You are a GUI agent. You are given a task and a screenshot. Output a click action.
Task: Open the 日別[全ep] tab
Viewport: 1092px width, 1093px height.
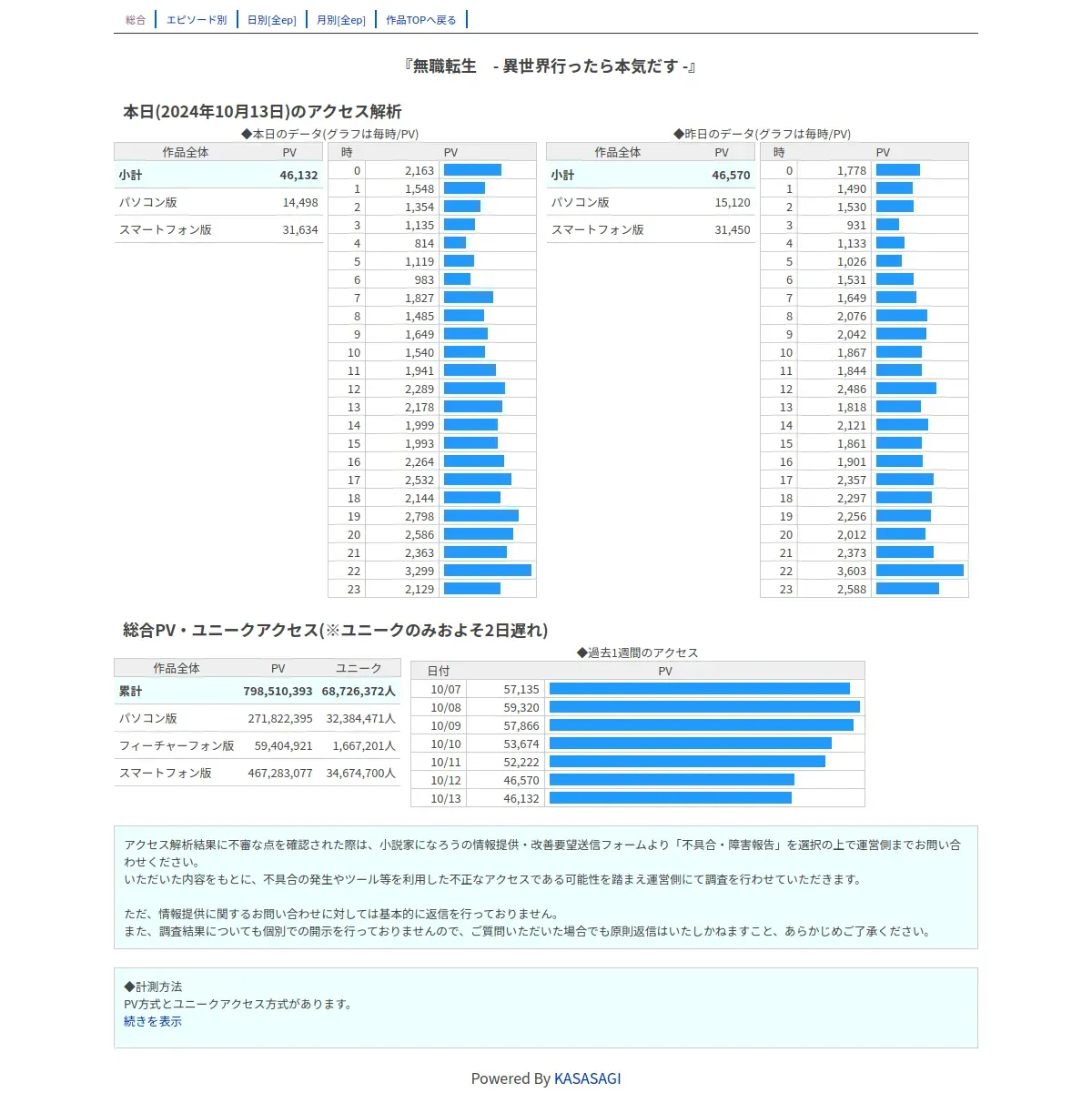272,20
